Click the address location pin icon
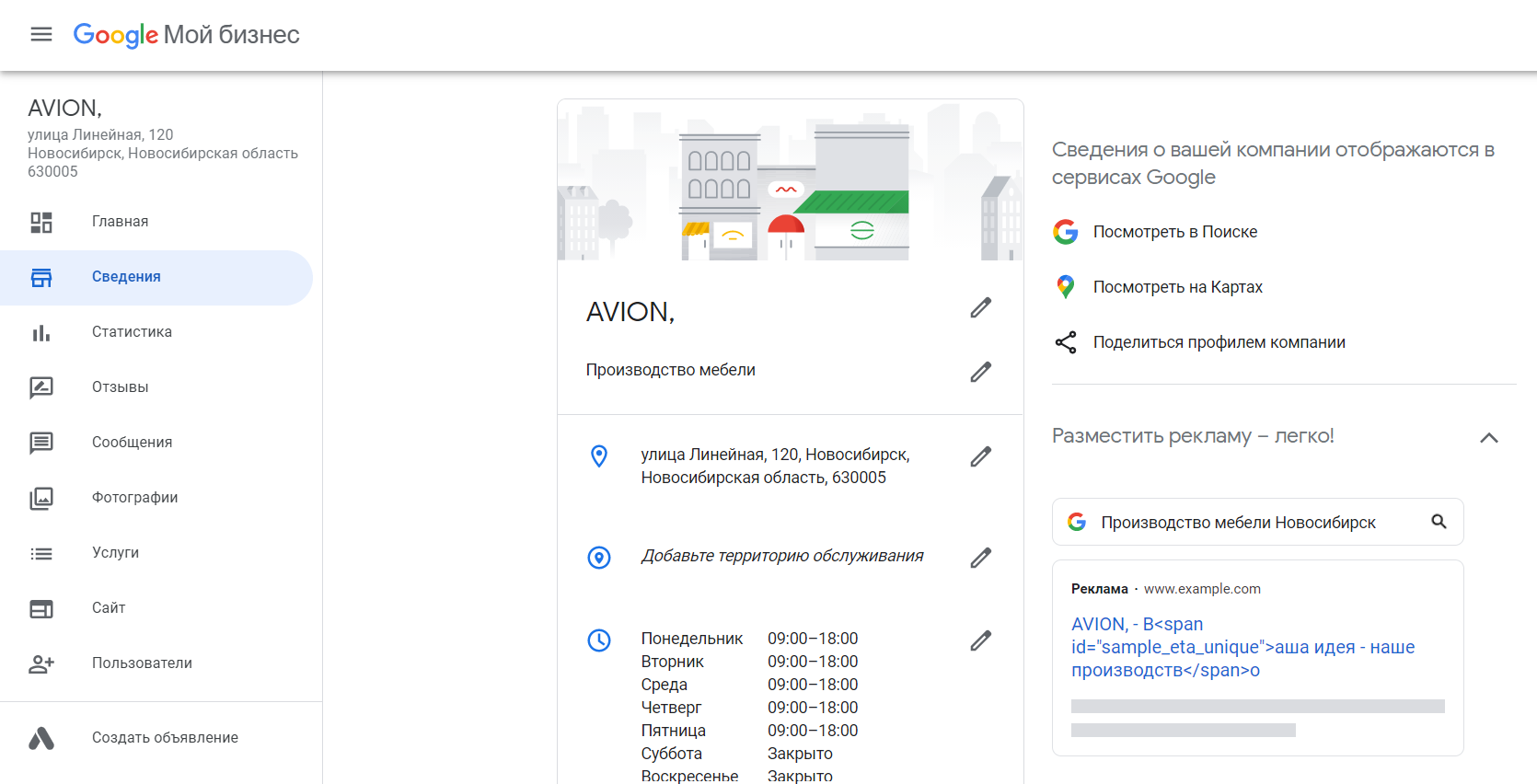The height and width of the screenshot is (784, 1537). point(599,456)
